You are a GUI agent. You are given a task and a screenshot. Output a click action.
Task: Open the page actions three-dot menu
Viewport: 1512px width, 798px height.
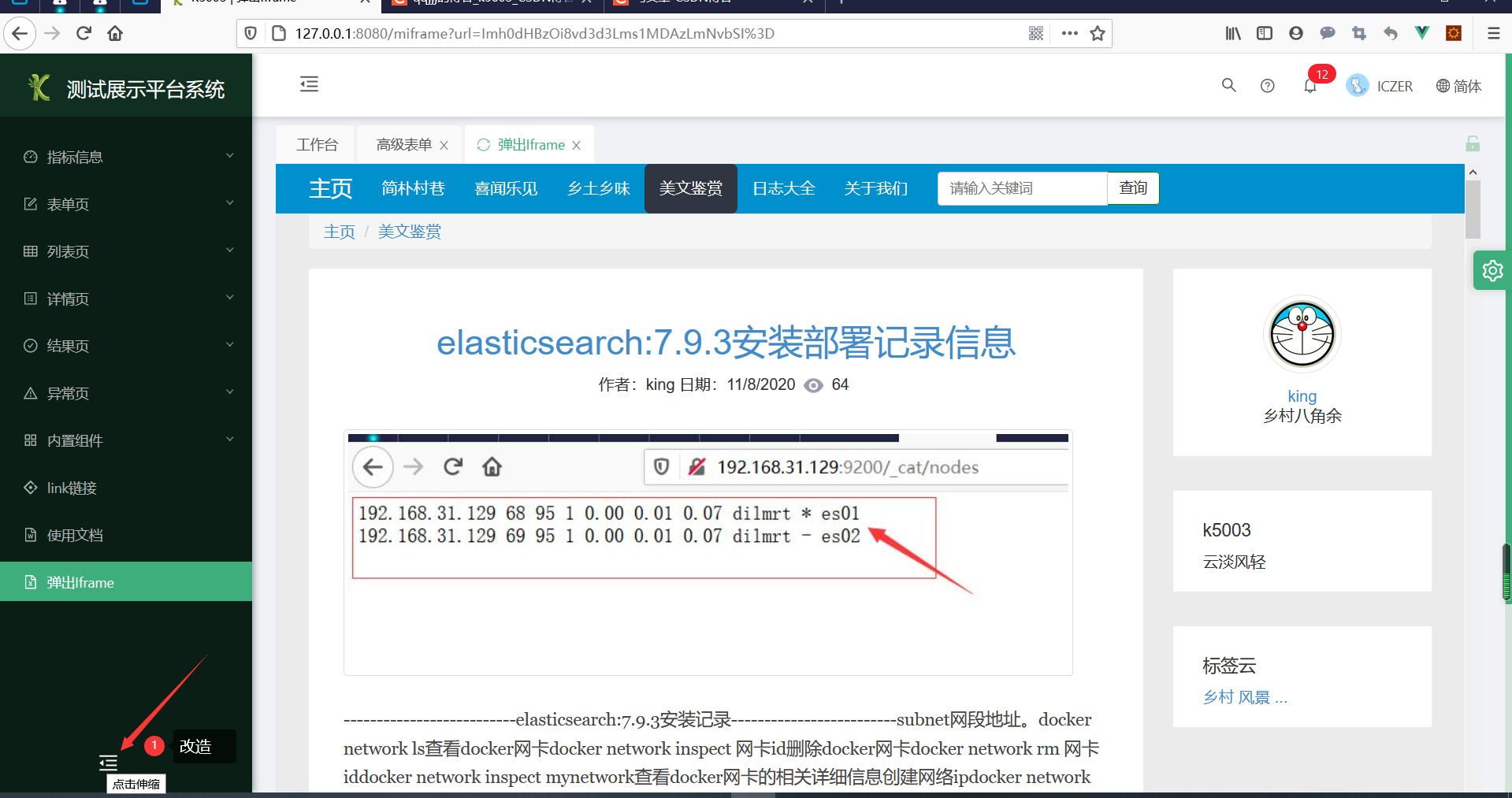click(1069, 33)
